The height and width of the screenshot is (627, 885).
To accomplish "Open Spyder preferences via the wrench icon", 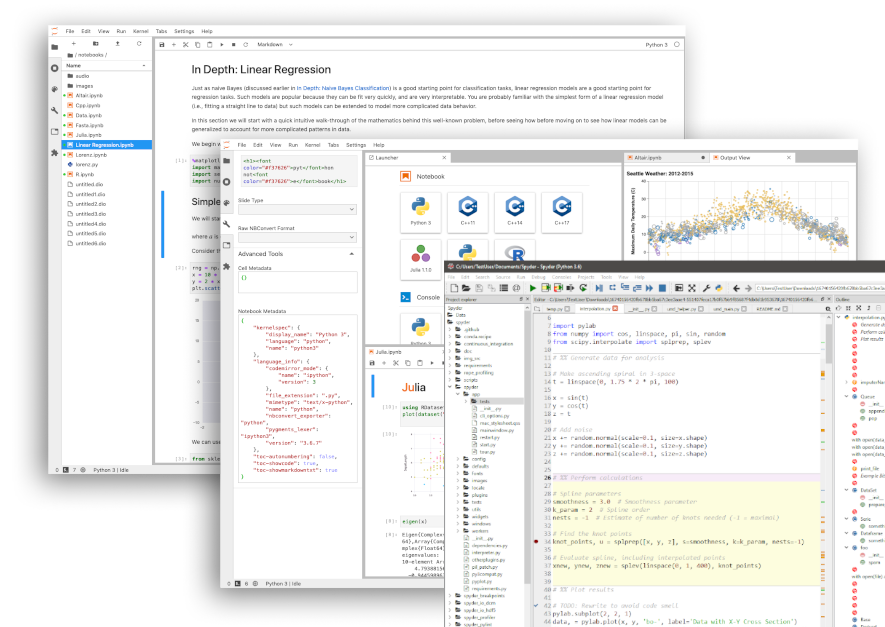I will pyautogui.click(x=707, y=288).
